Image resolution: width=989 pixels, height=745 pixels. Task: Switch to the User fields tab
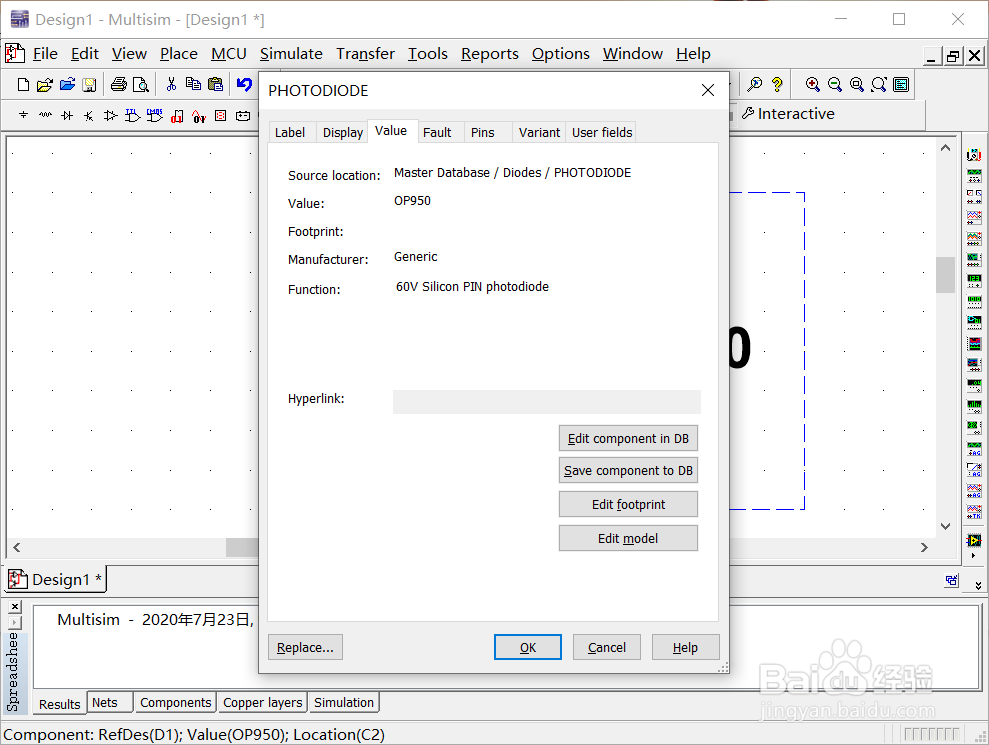[x=602, y=132]
